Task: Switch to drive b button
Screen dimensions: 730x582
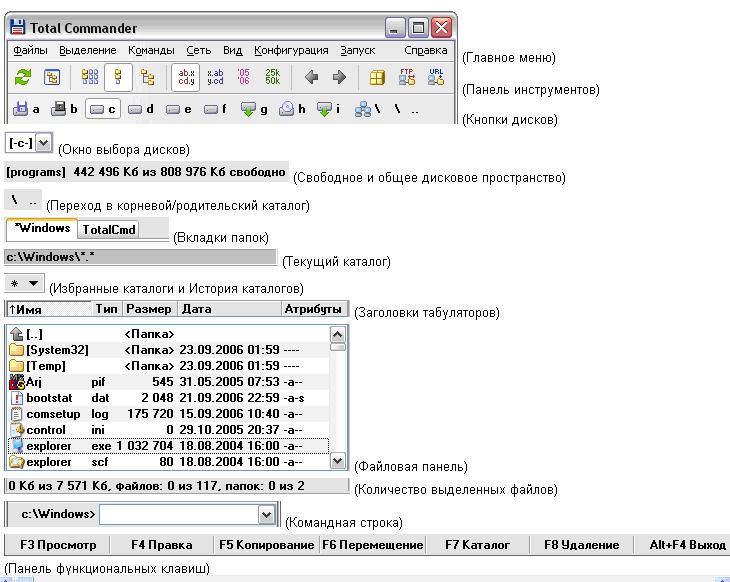Action: point(64,109)
